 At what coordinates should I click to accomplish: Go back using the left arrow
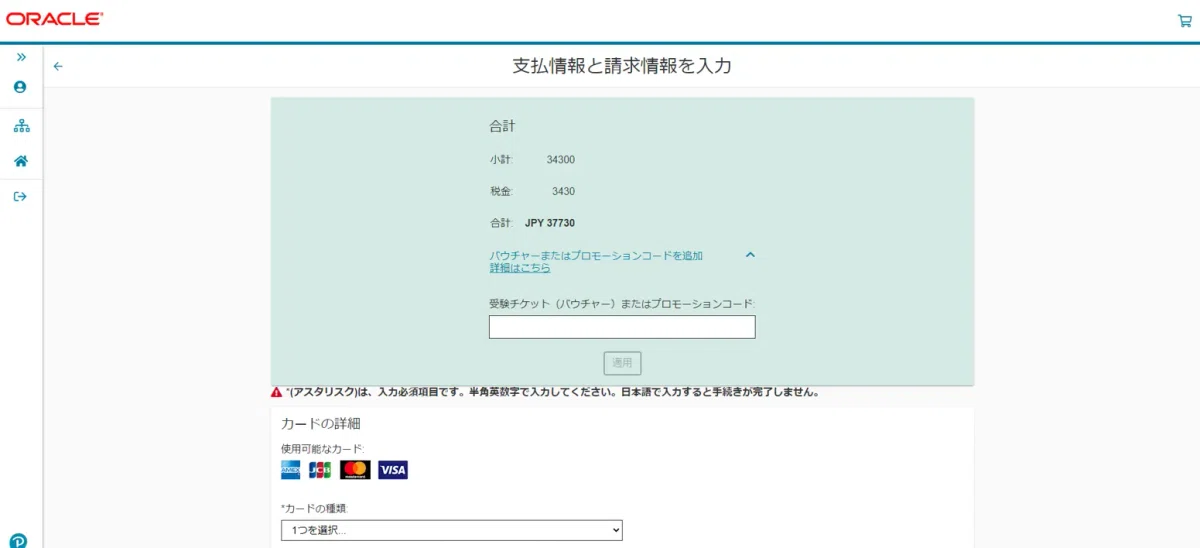tap(58, 66)
